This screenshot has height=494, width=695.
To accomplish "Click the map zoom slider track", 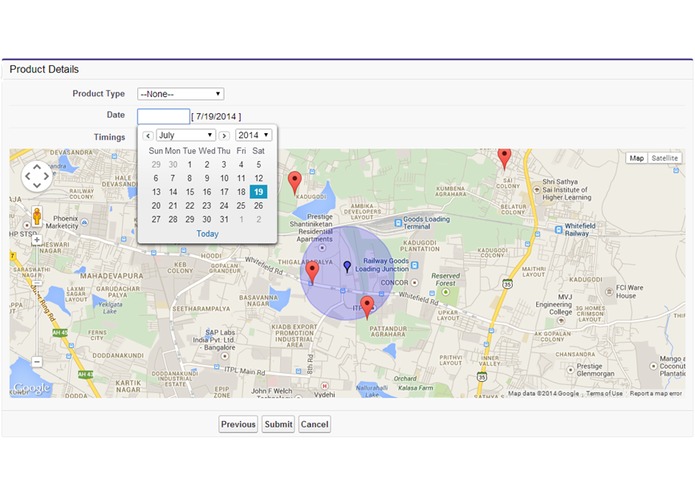I will tap(37, 301).
